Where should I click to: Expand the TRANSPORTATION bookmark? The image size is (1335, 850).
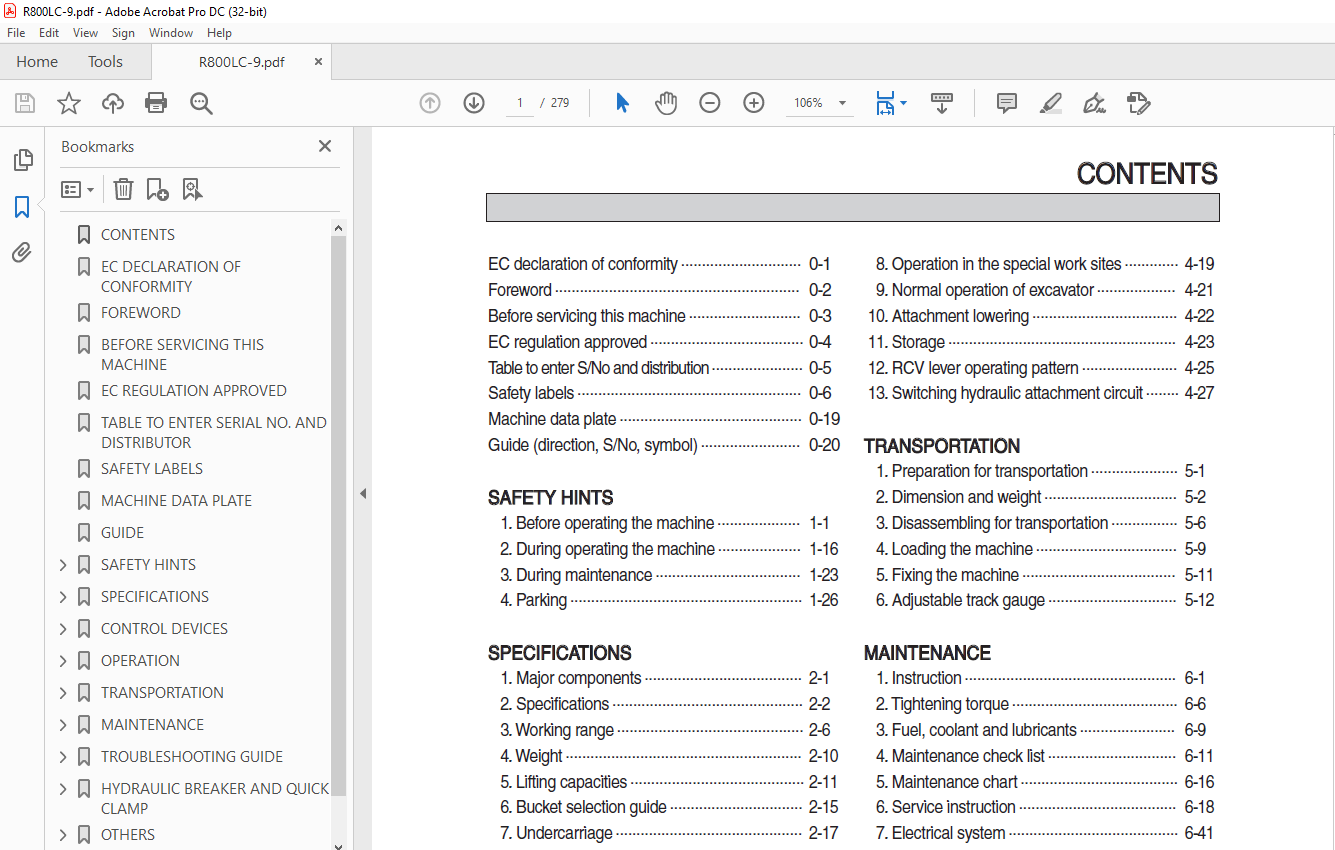[63, 693]
